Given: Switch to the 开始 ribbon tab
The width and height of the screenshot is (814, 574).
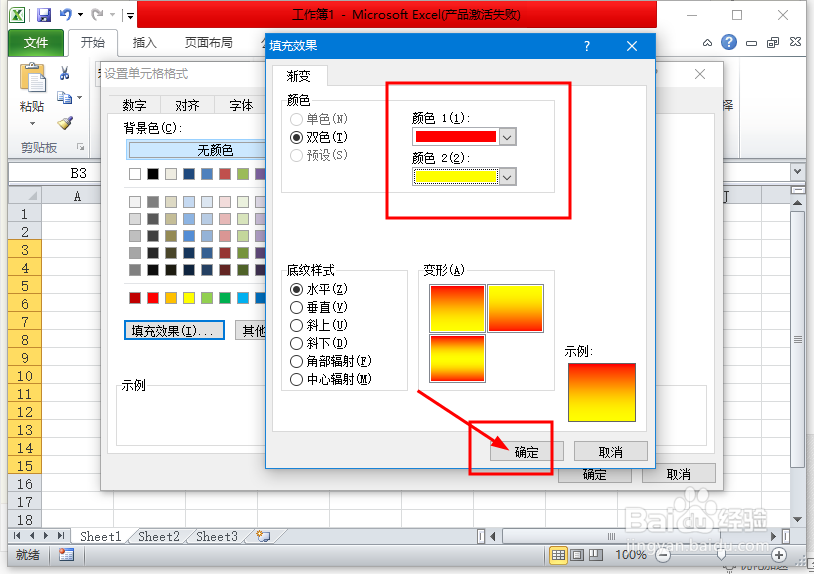Looking at the screenshot, I should 92,43.
